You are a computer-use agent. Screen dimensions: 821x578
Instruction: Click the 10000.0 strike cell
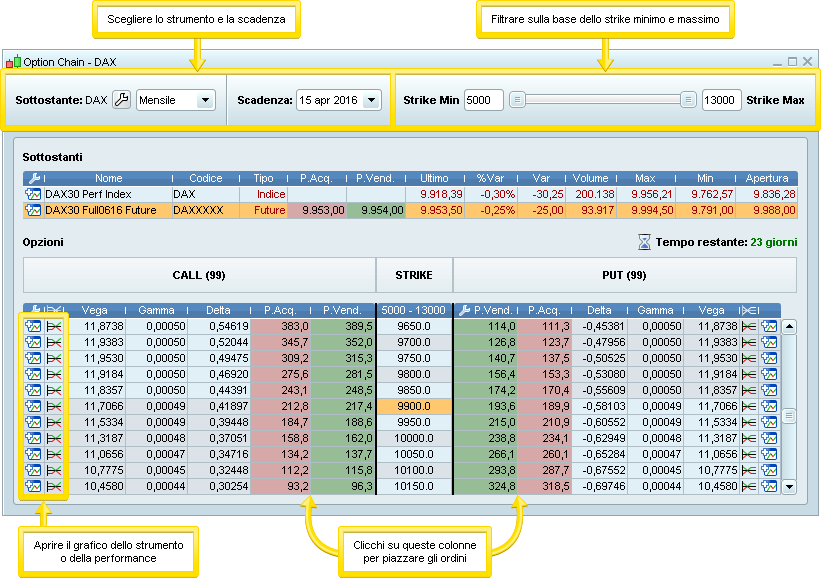414,438
